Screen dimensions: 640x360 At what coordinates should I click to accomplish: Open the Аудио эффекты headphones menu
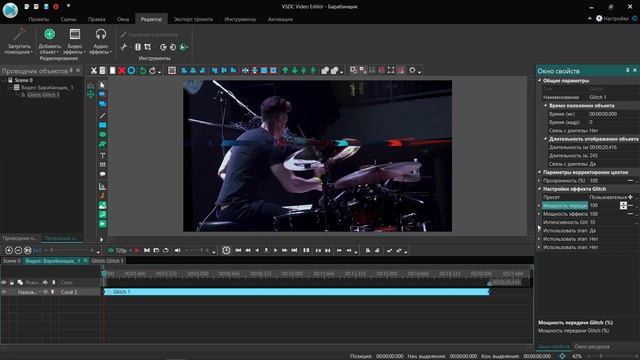click(100, 41)
